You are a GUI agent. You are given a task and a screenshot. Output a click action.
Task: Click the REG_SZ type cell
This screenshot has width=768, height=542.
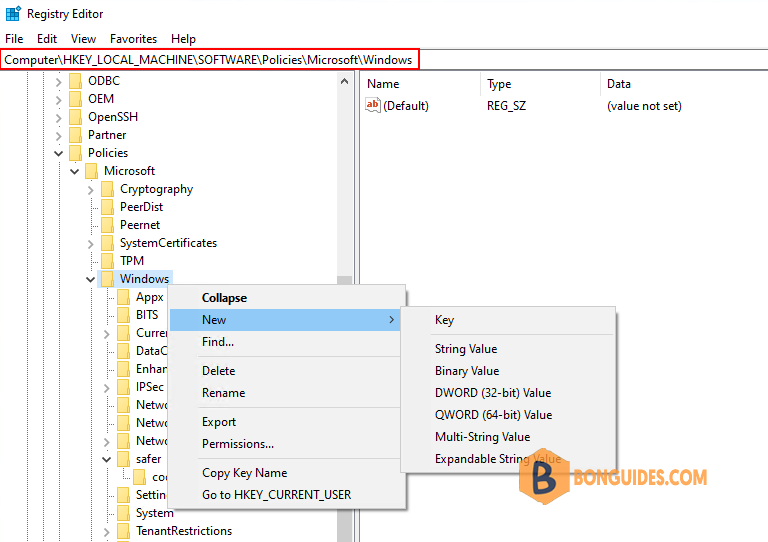(506, 106)
